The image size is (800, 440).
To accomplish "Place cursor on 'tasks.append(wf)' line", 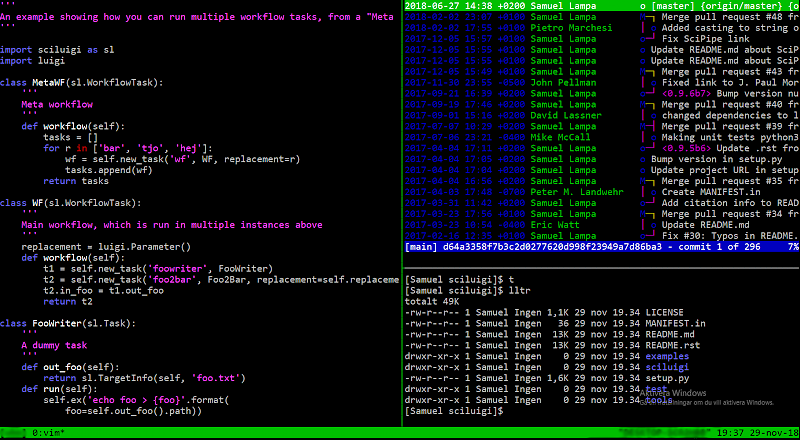I will [109, 170].
